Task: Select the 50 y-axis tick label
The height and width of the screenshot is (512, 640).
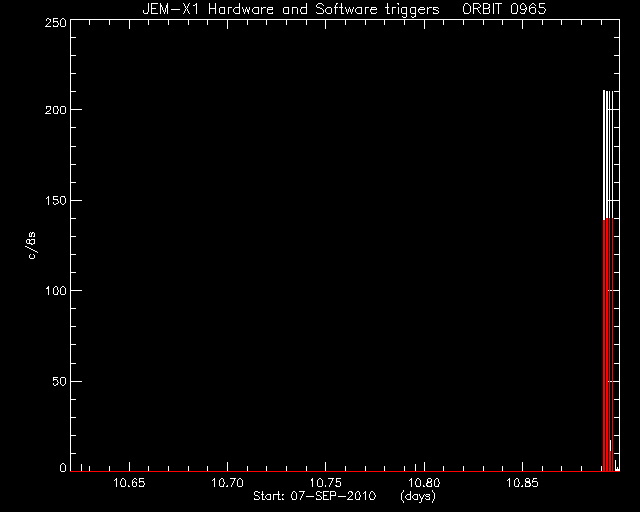Action: [60, 382]
